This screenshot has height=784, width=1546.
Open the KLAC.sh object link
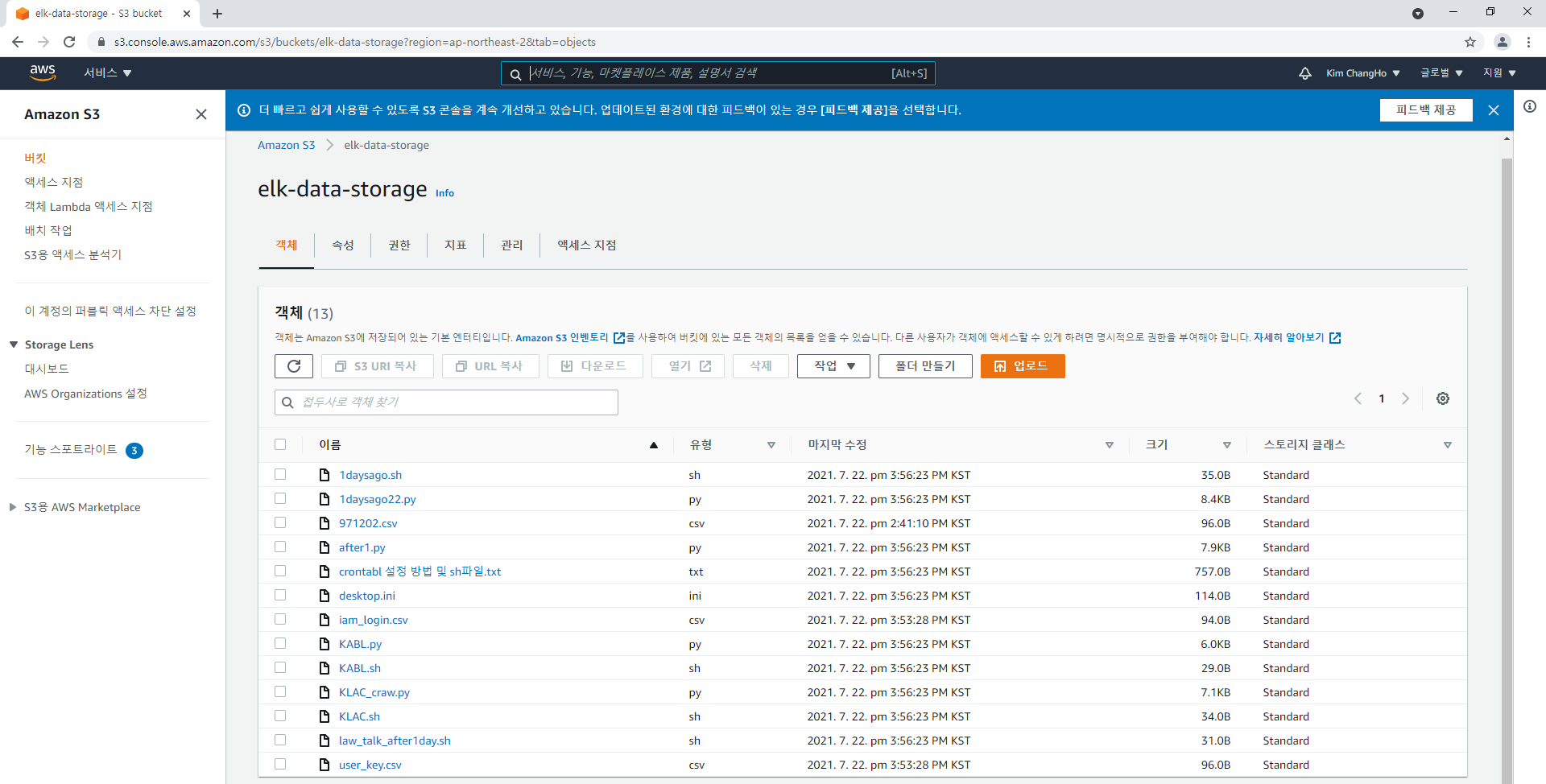[x=359, y=716]
